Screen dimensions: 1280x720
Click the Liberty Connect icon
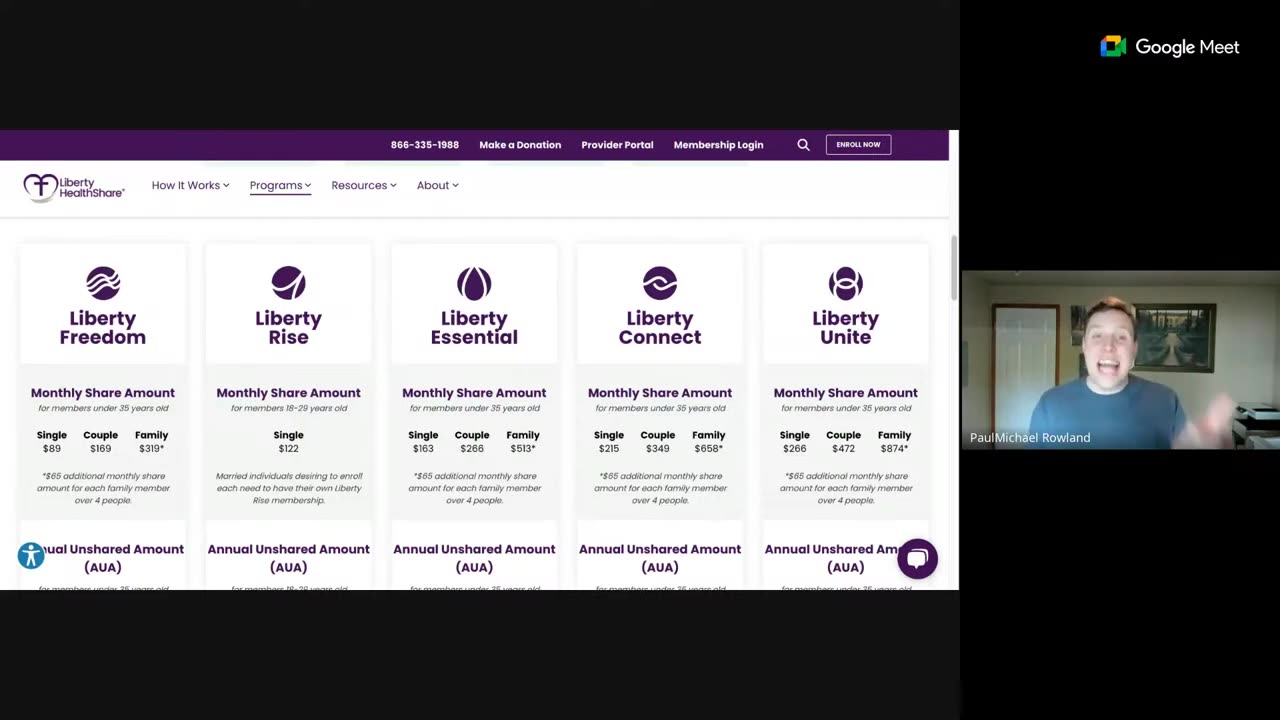pyautogui.click(x=660, y=283)
